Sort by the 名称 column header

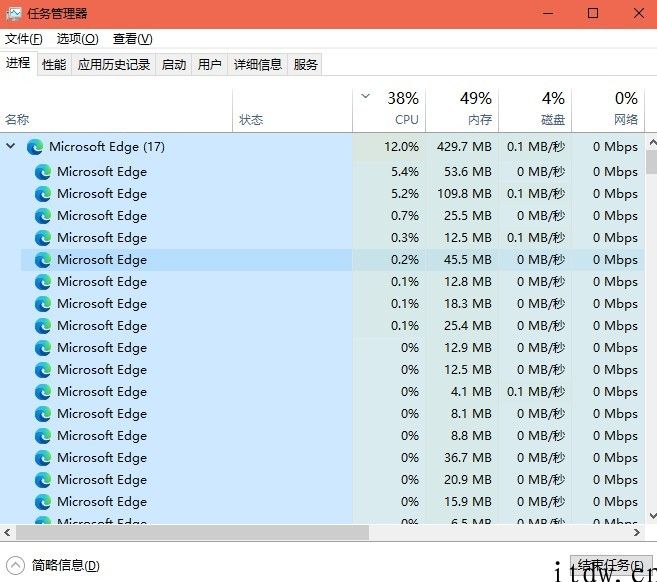pos(116,111)
